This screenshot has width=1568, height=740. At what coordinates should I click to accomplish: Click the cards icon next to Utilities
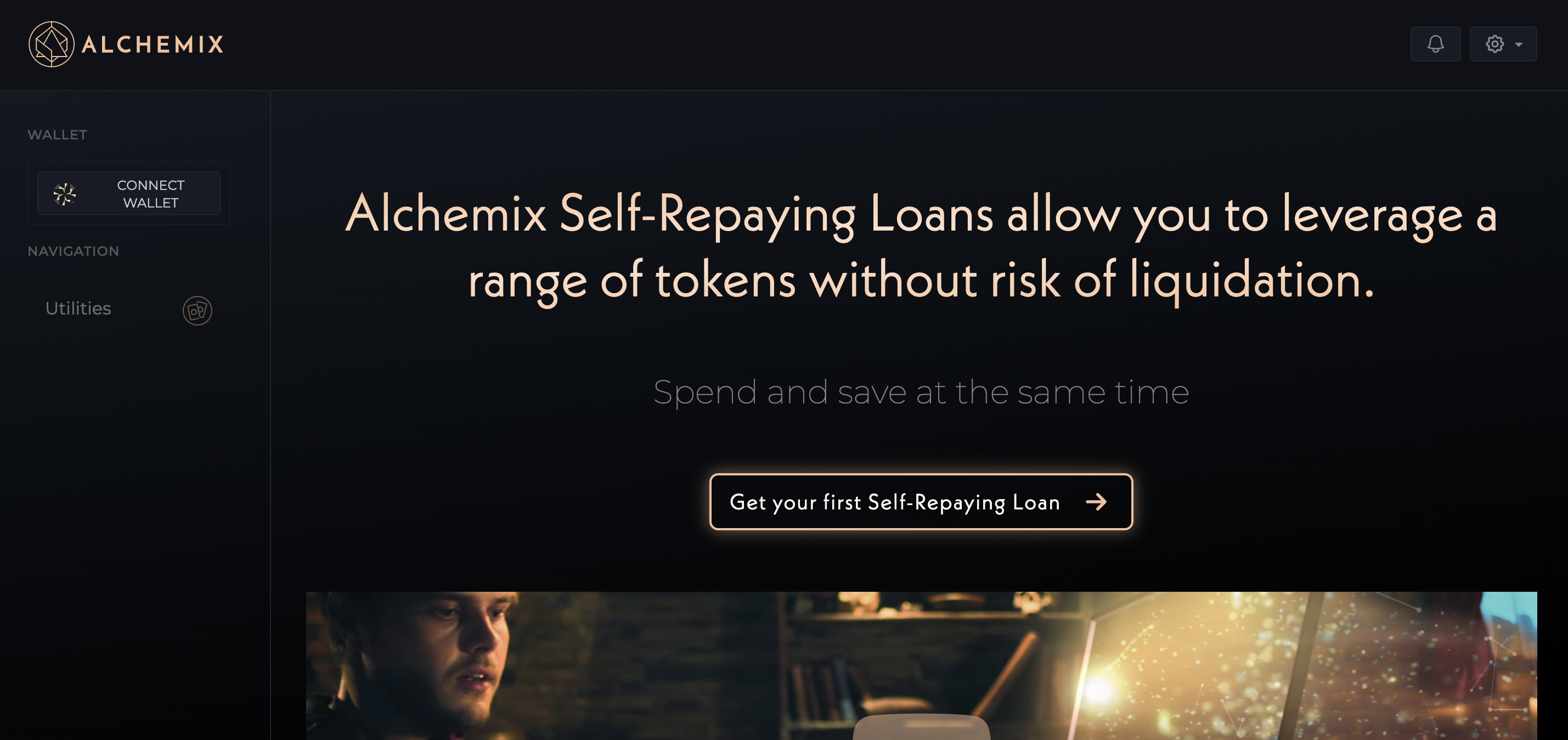[x=197, y=311]
